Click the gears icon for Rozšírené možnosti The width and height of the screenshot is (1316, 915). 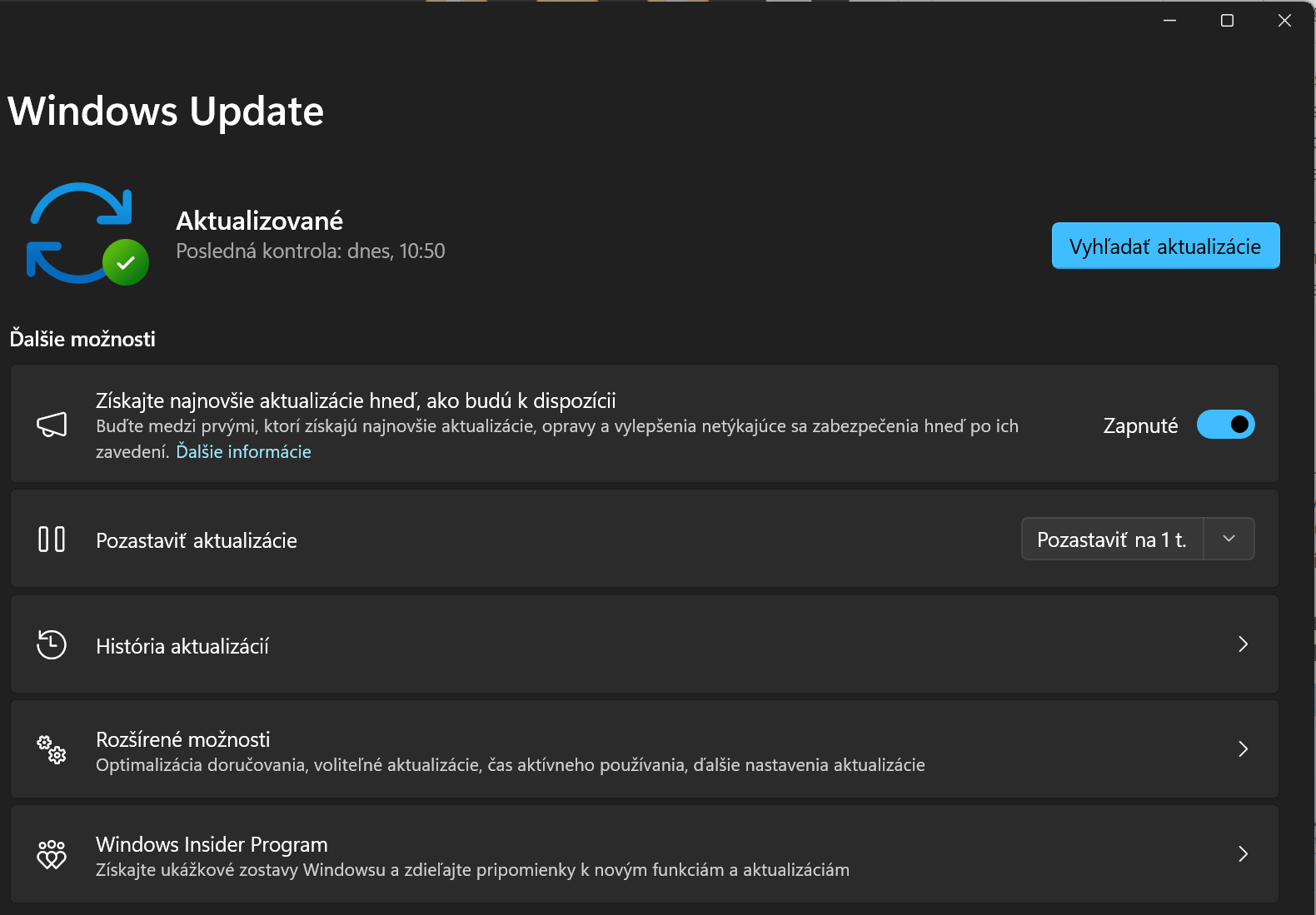click(x=52, y=749)
